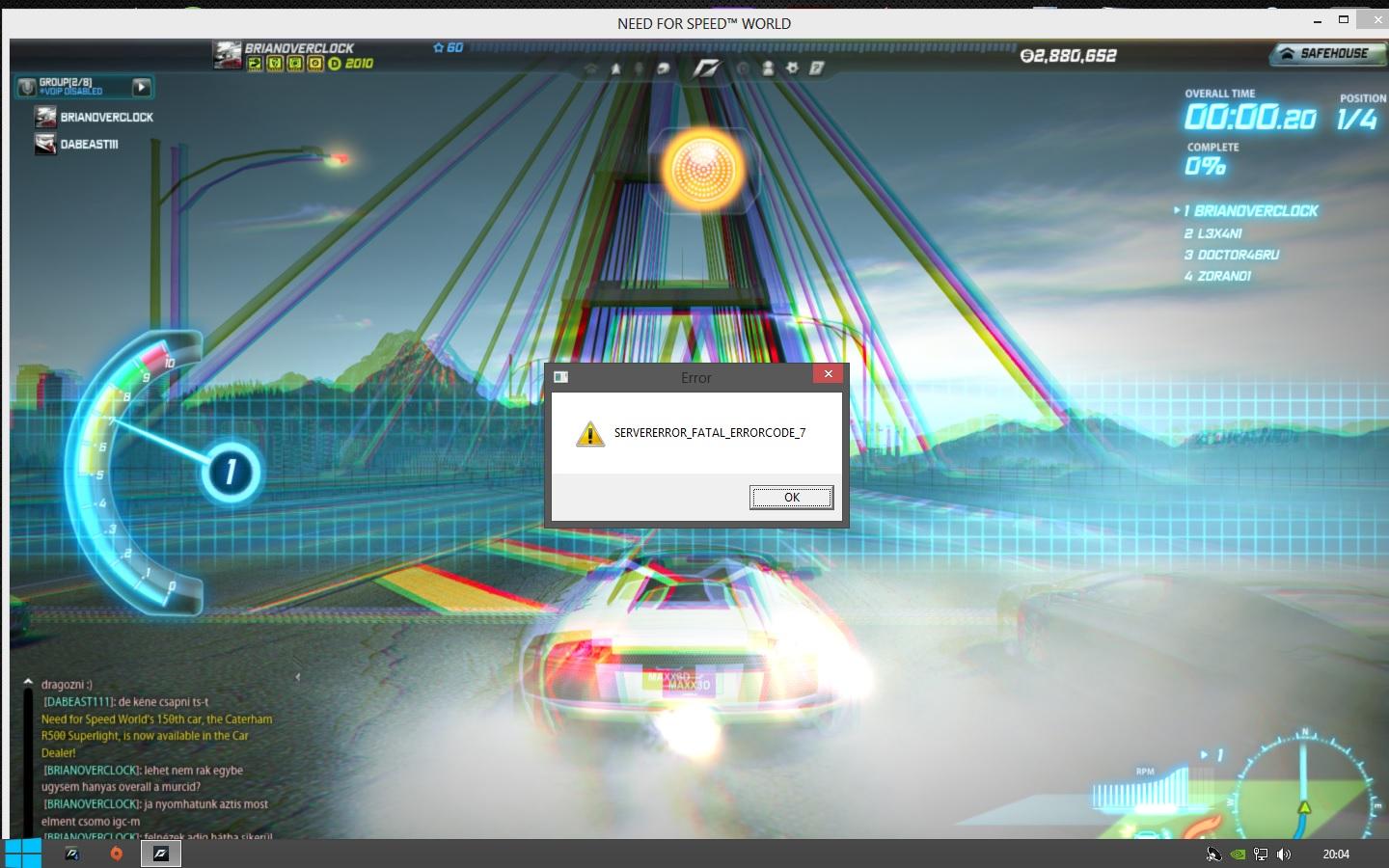Click the fourth yellow powerup icon under driver name
Screen dimensions: 1389x868
pyautogui.click(x=315, y=64)
